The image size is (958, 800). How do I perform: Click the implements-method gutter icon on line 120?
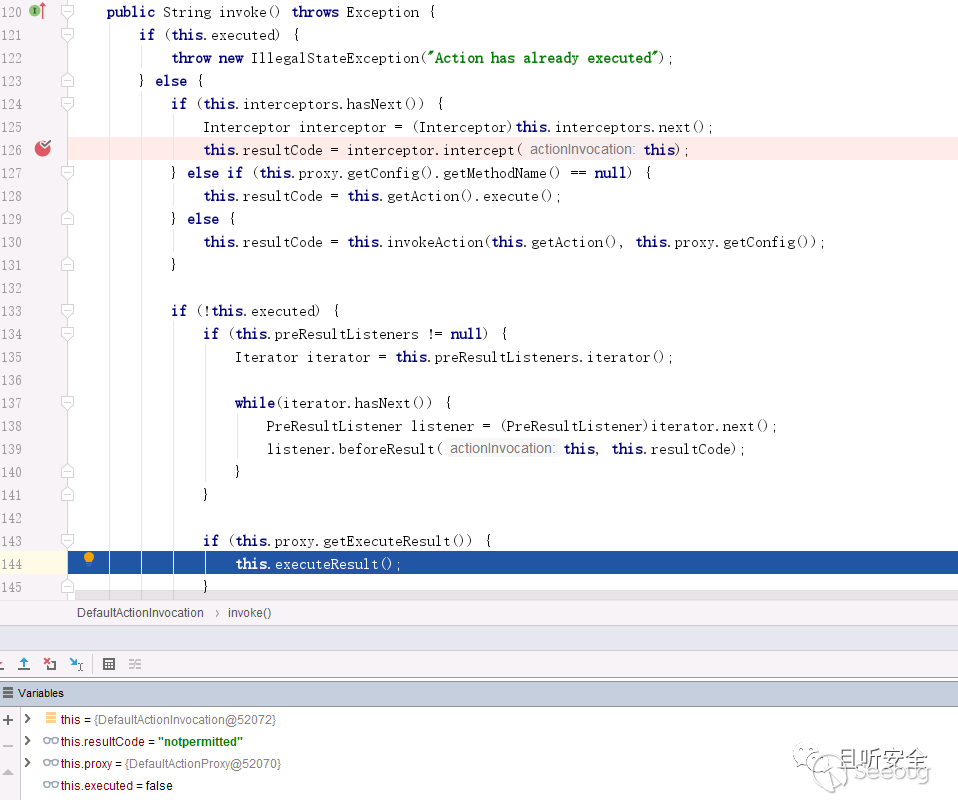(x=38, y=10)
